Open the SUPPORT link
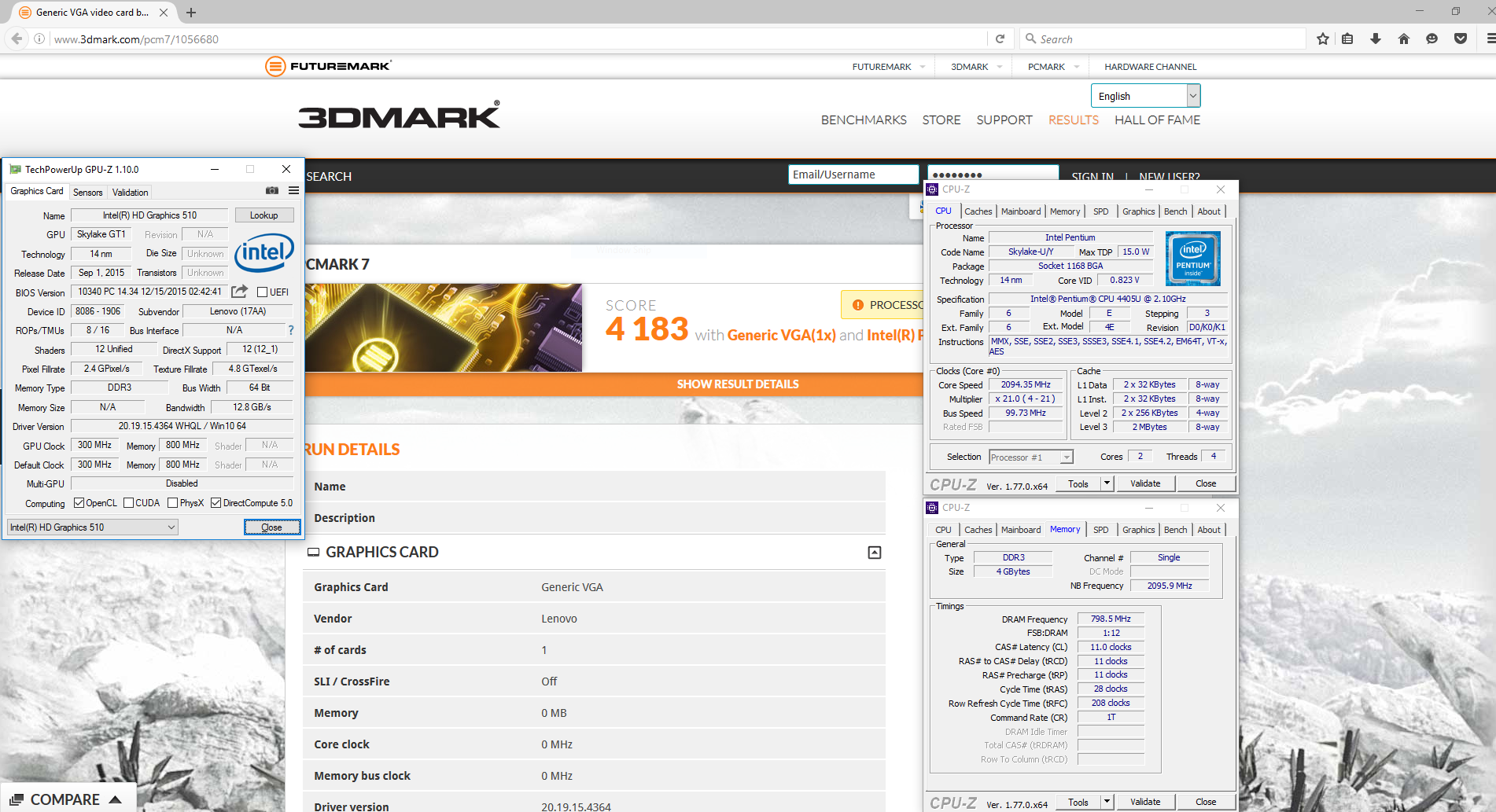This screenshot has width=1496, height=812. tap(1004, 120)
